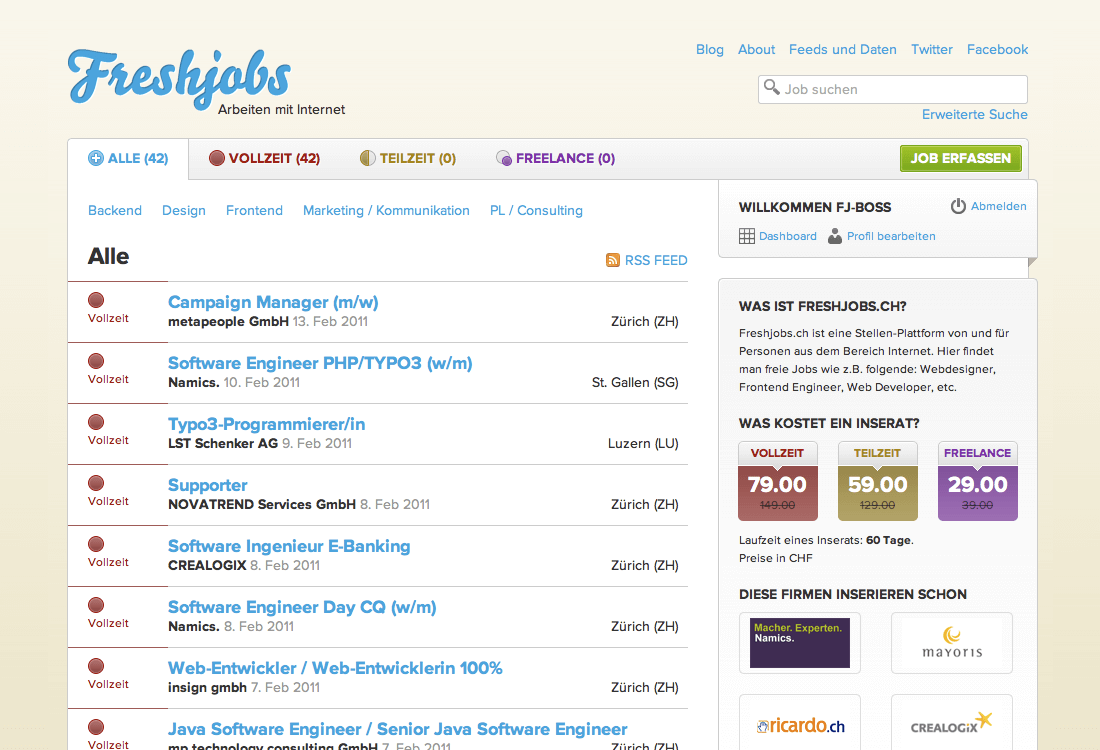The image size is (1100, 750).
Task: Open the Software Engineer PHP/TYPO3 listing
Action: (320, 363)
